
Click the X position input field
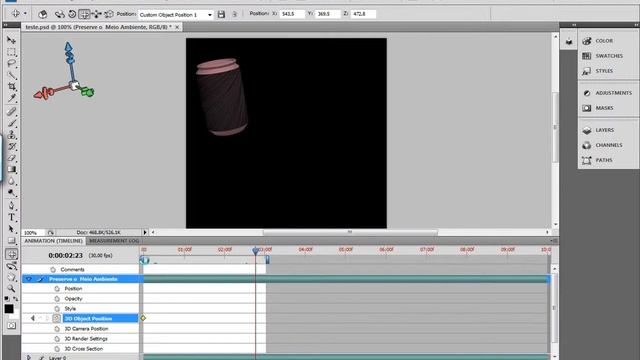292,14
